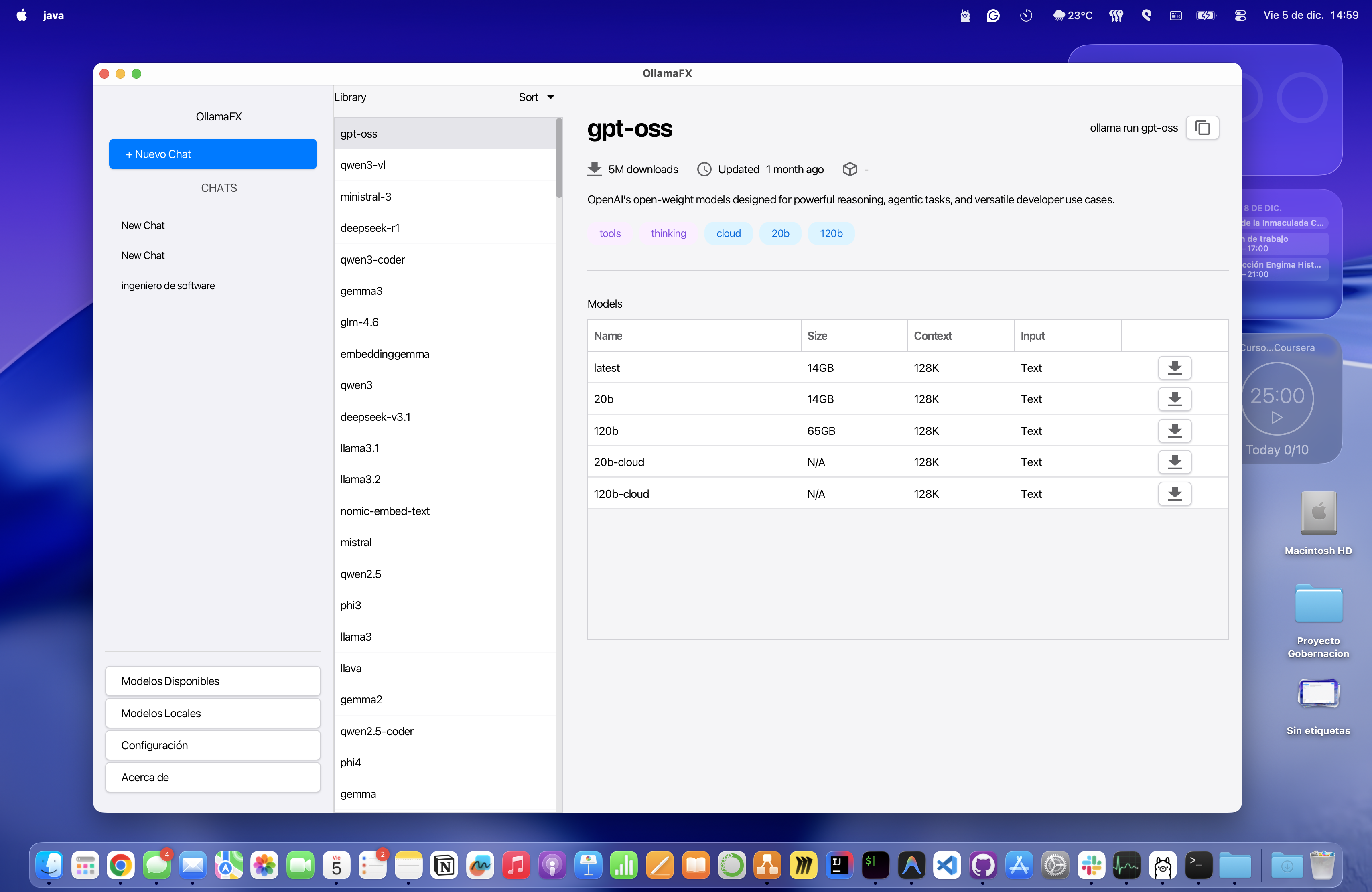Viewport: 1372px width, 892px height.
Task: Click the Context column header
Action: point(961,336)
